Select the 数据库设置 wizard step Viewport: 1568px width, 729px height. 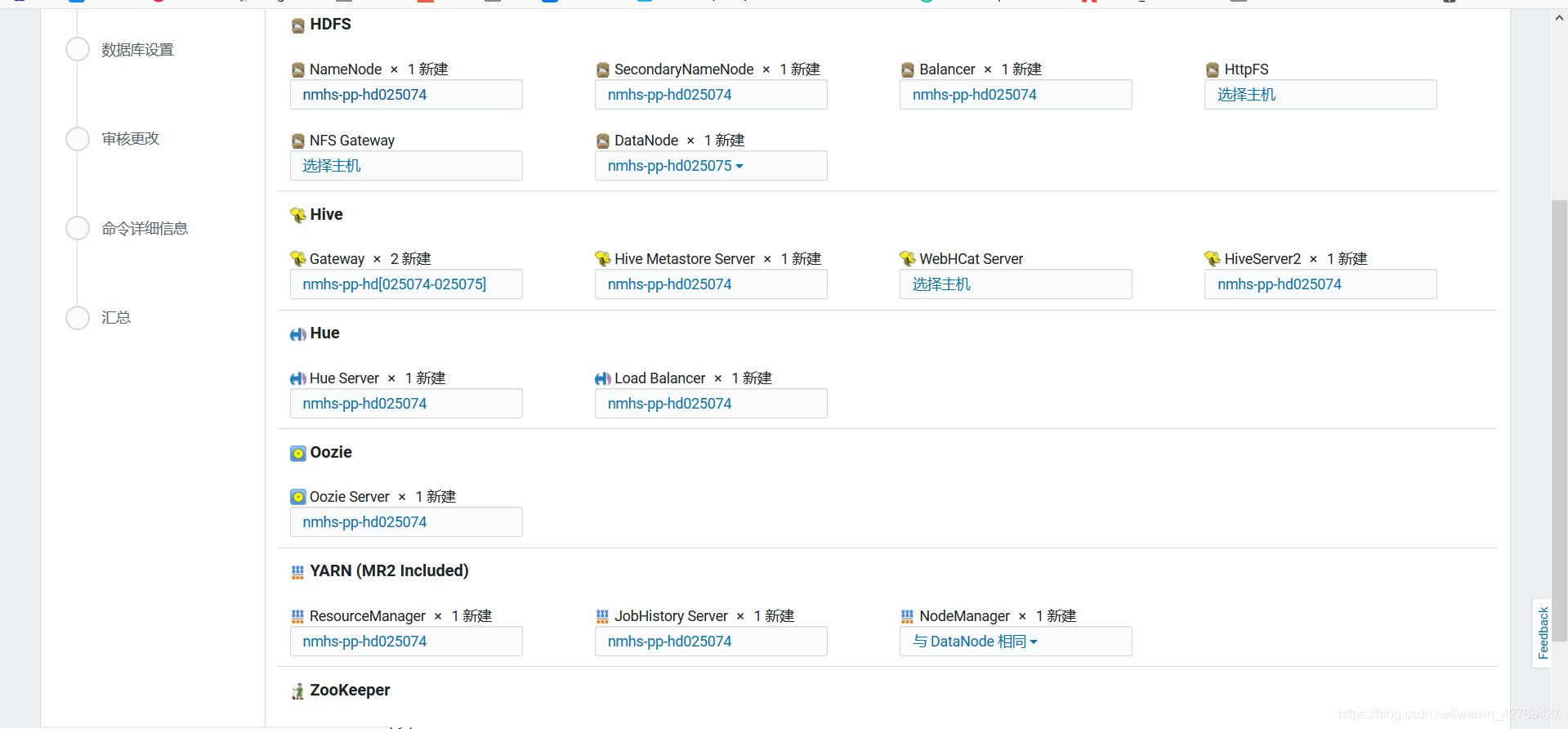coord(137,50)
